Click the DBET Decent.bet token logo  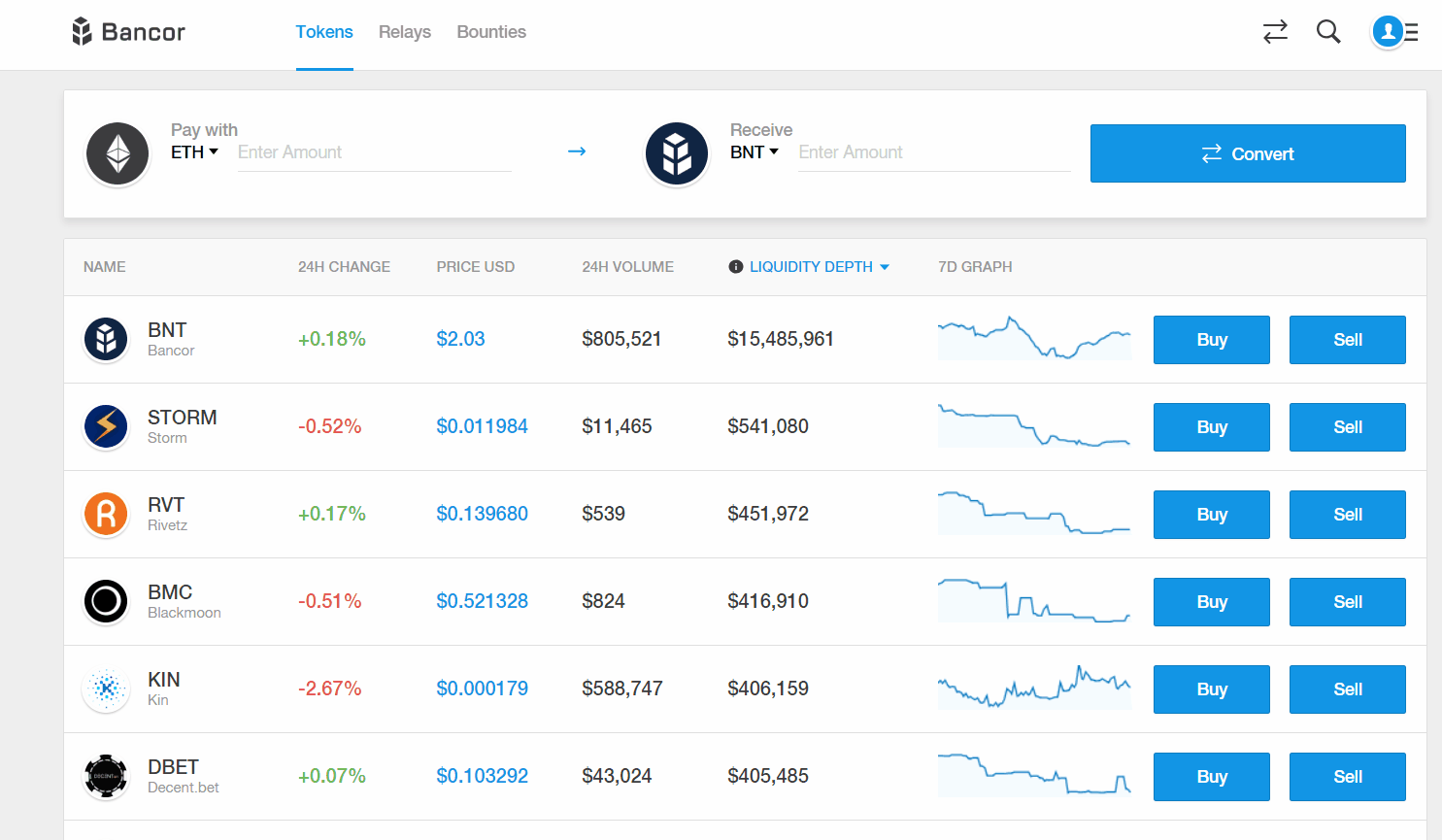[x=106, y=777]
